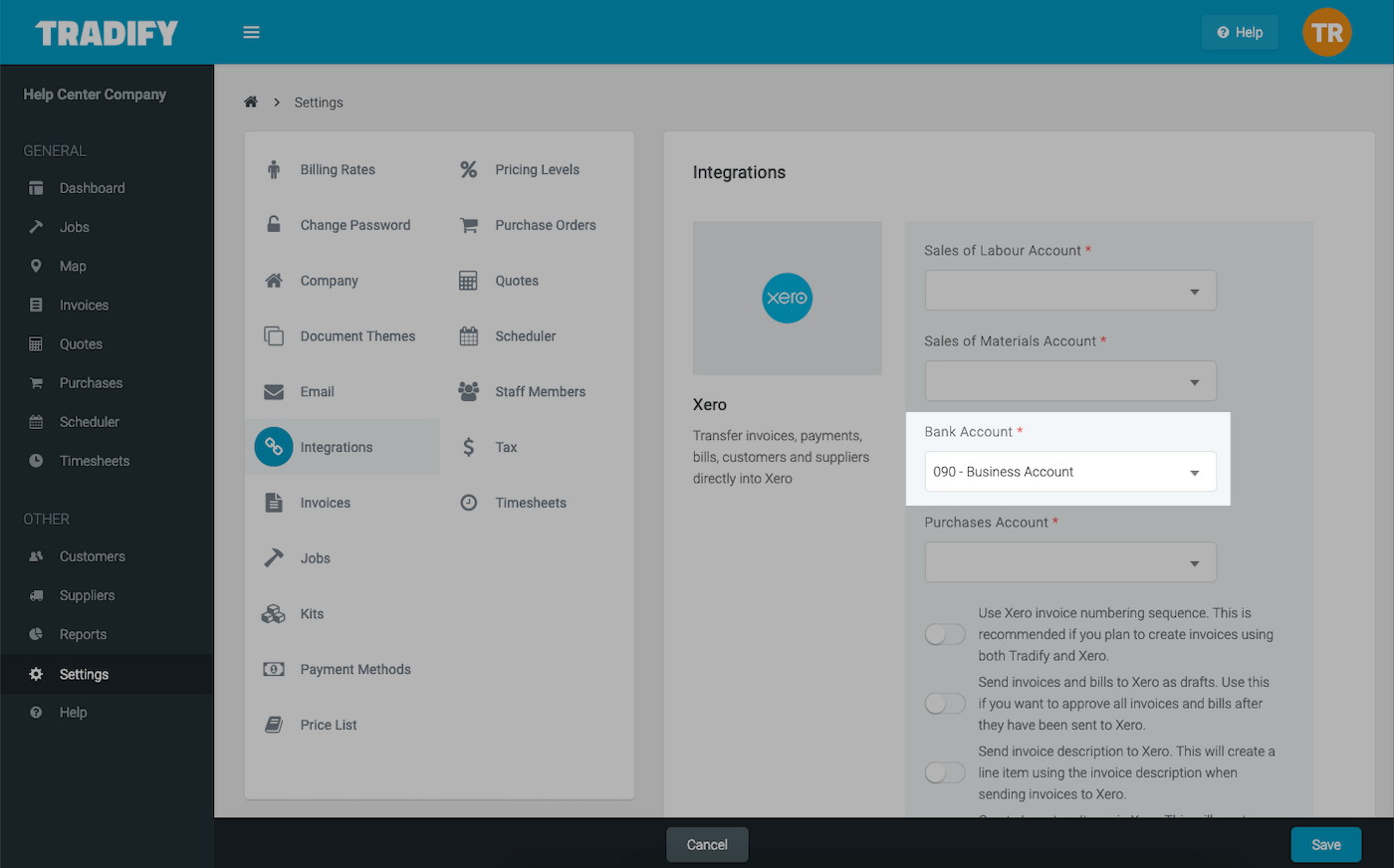The height and width of the screenshot is (868, 1394).
Task: Click the Cancel button
Action: pyautogui.click(x=707, y=845)
